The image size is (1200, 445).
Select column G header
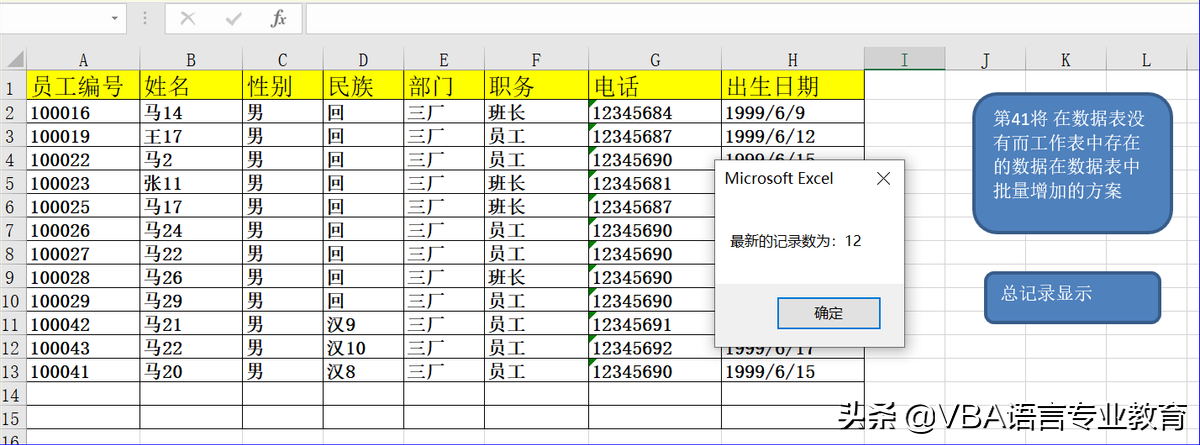pos(655,60)
